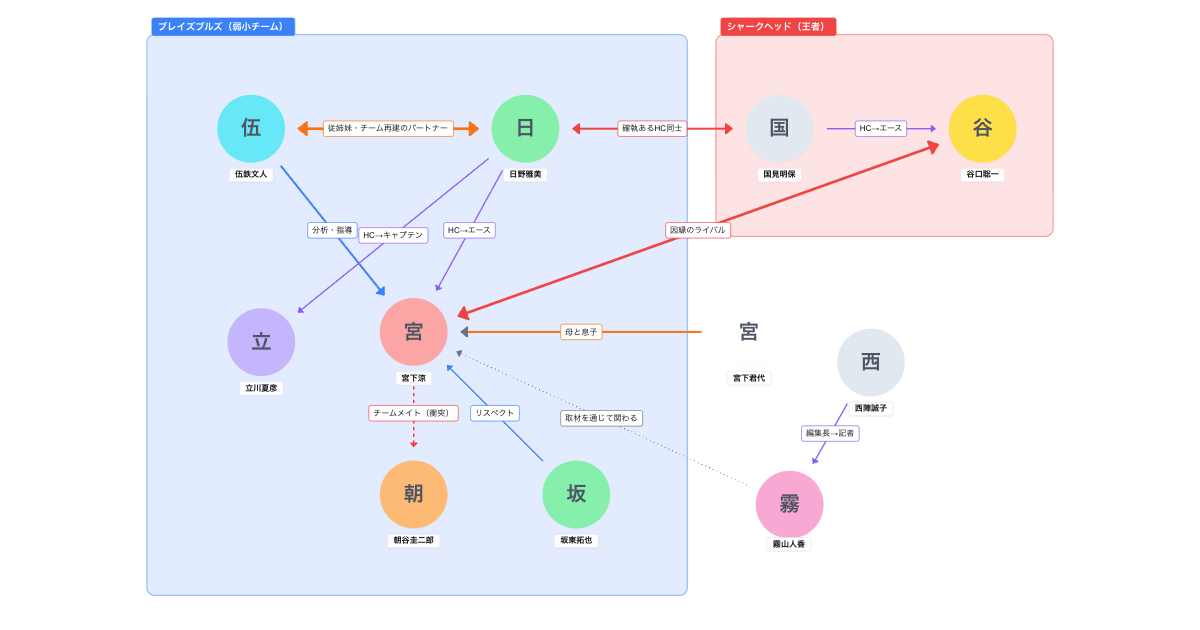The image size is (1200, 630).
Task: Click the 確執あるHC同士 edge label
Action: point(652,128)
